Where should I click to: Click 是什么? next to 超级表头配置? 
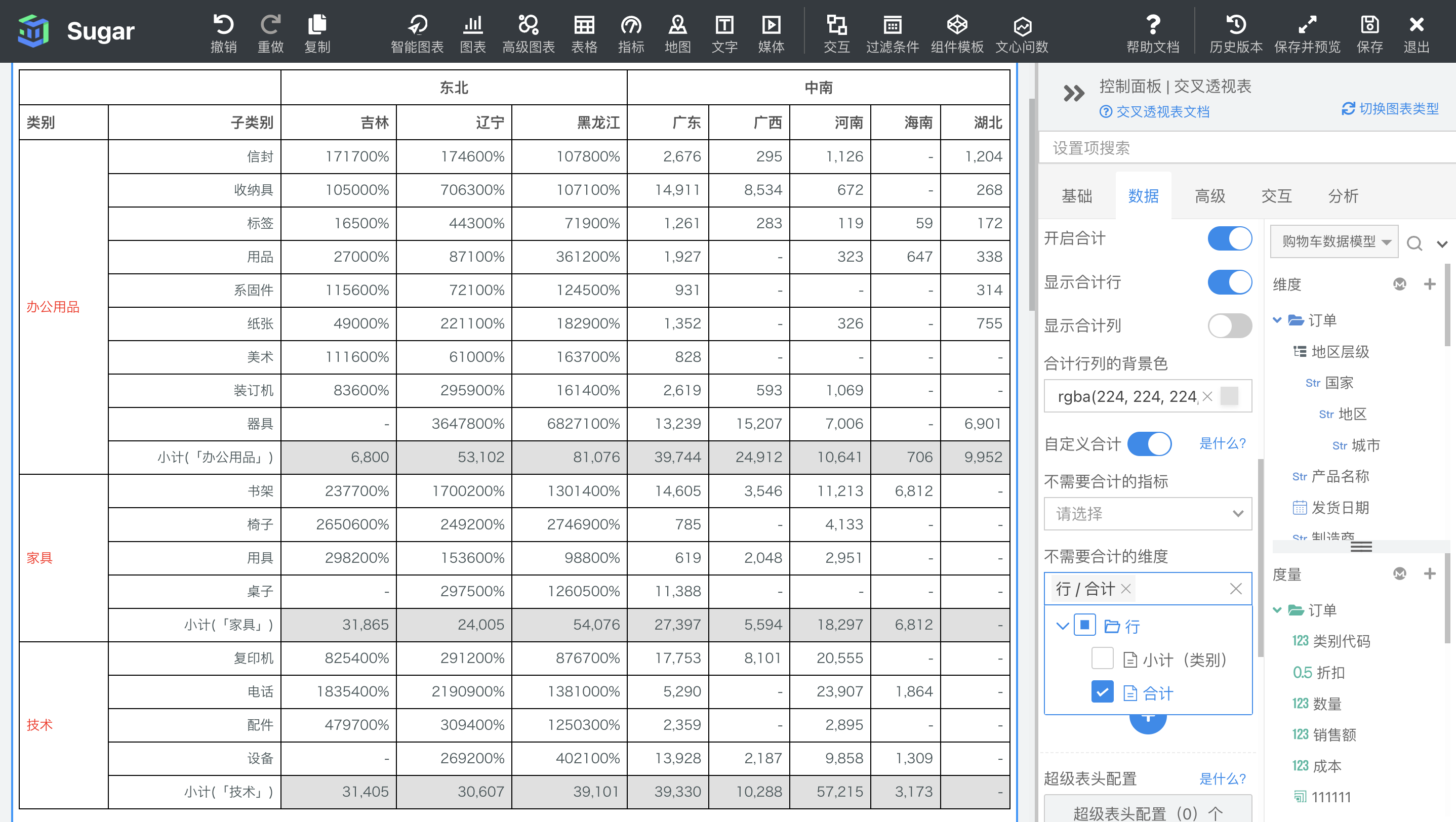[x=1223, y=778]
